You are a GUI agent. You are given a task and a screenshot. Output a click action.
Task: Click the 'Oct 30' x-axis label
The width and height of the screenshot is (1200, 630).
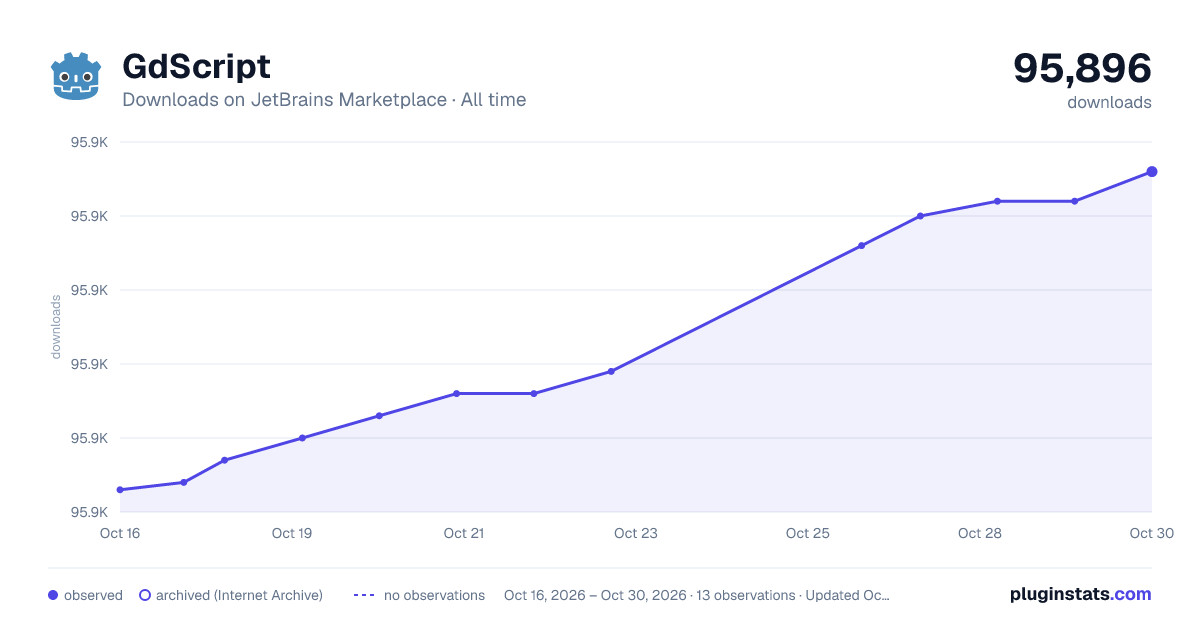point(1150,533)
